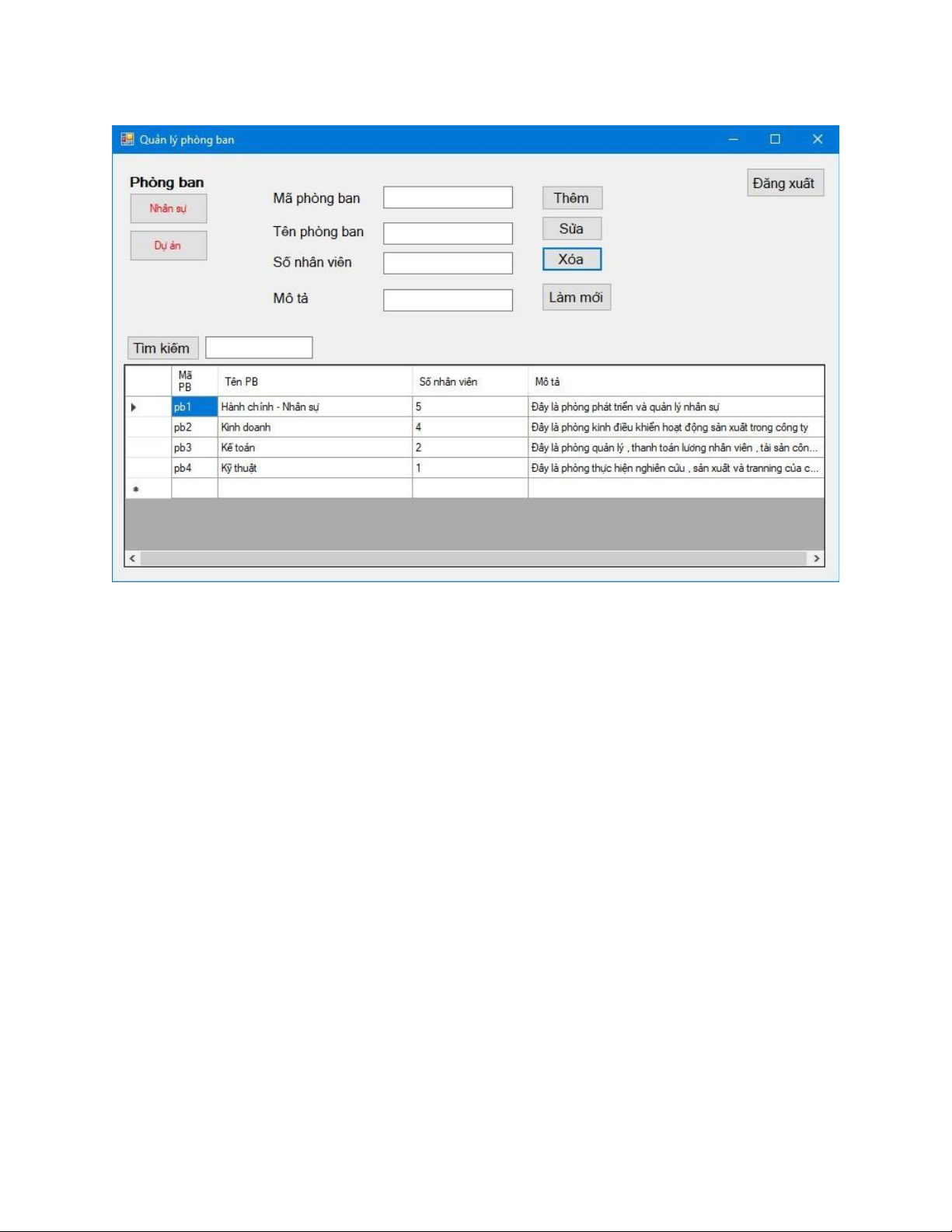Click the Tìm kiếm search button
Viewport: 952px width, 1232px height.
[x=162, y=348]
